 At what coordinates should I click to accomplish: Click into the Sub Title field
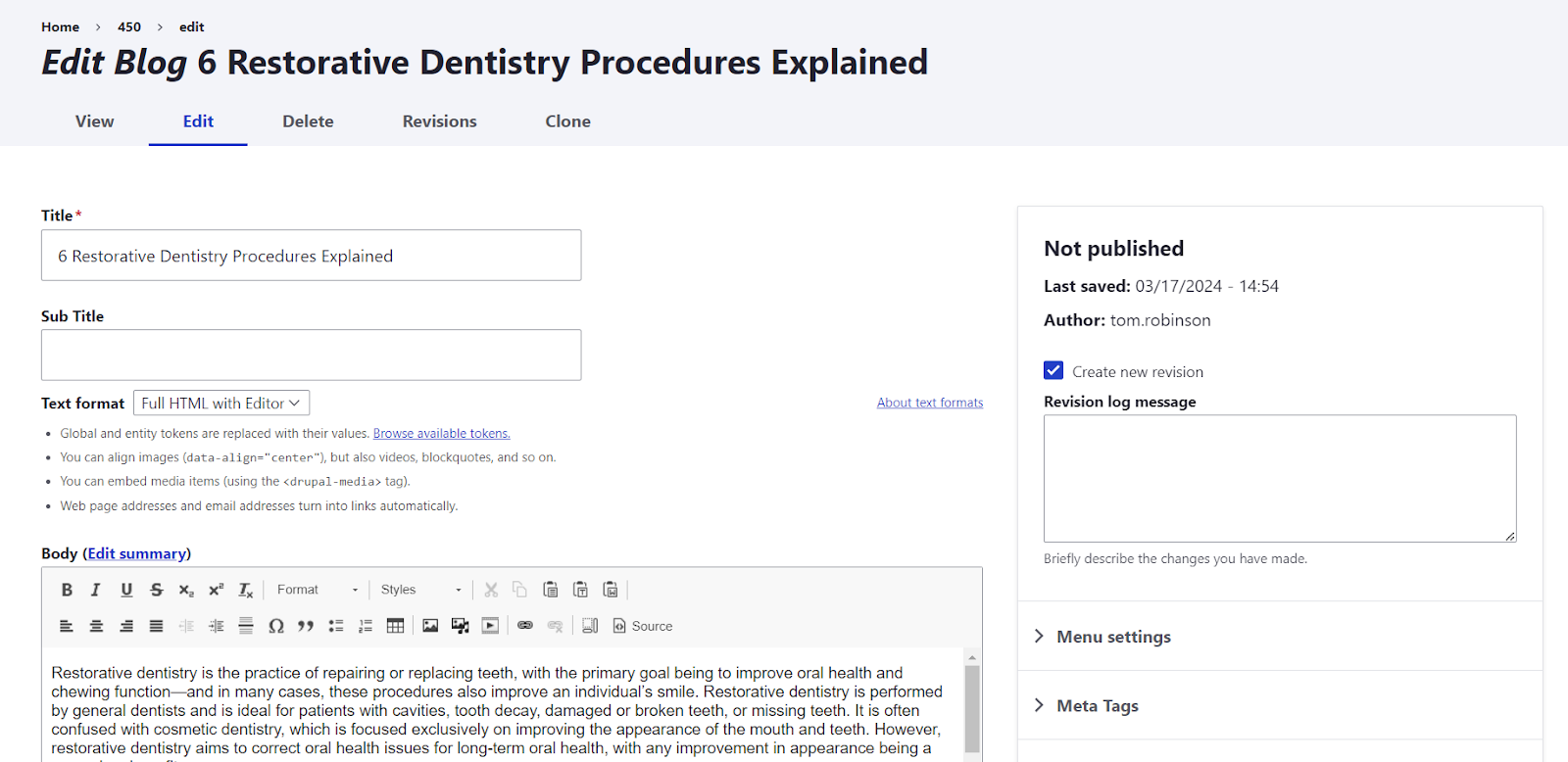click(311, 355)
